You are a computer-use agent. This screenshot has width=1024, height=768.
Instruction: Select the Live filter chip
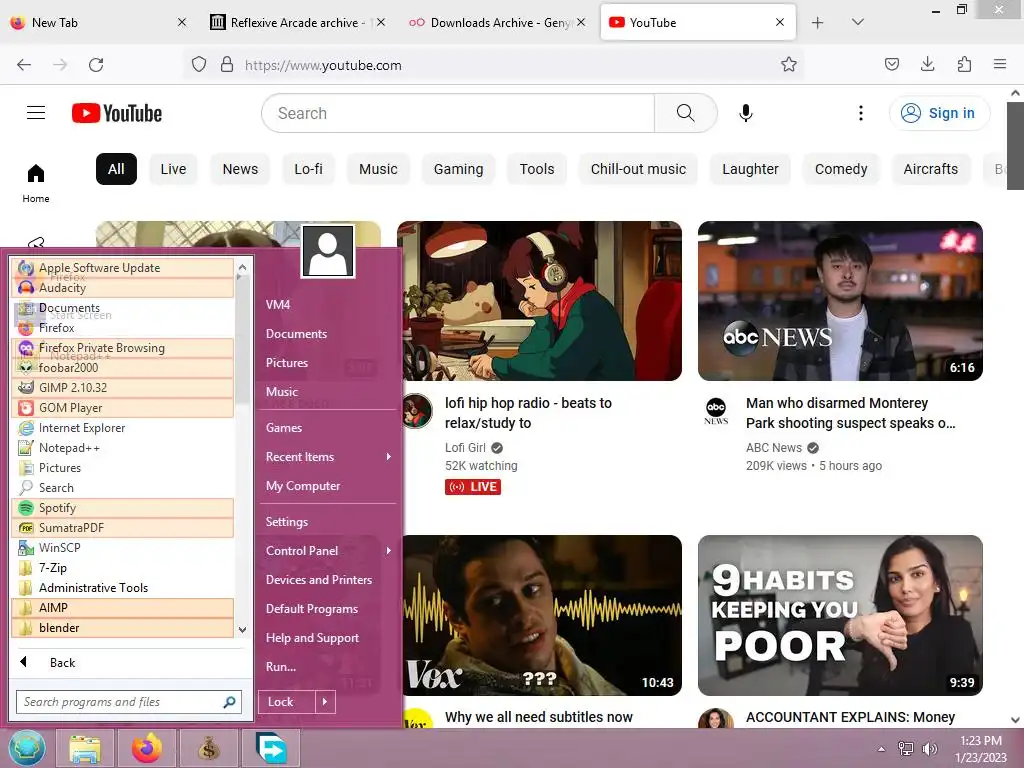pyautogui.click(x=173, y=169)
